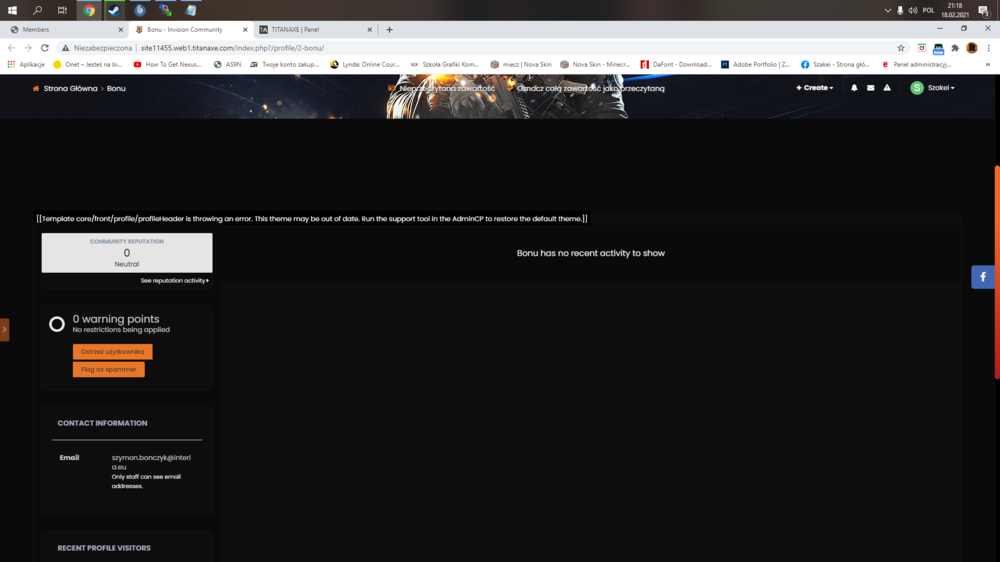Expand See reputation activity

(174, 281)
